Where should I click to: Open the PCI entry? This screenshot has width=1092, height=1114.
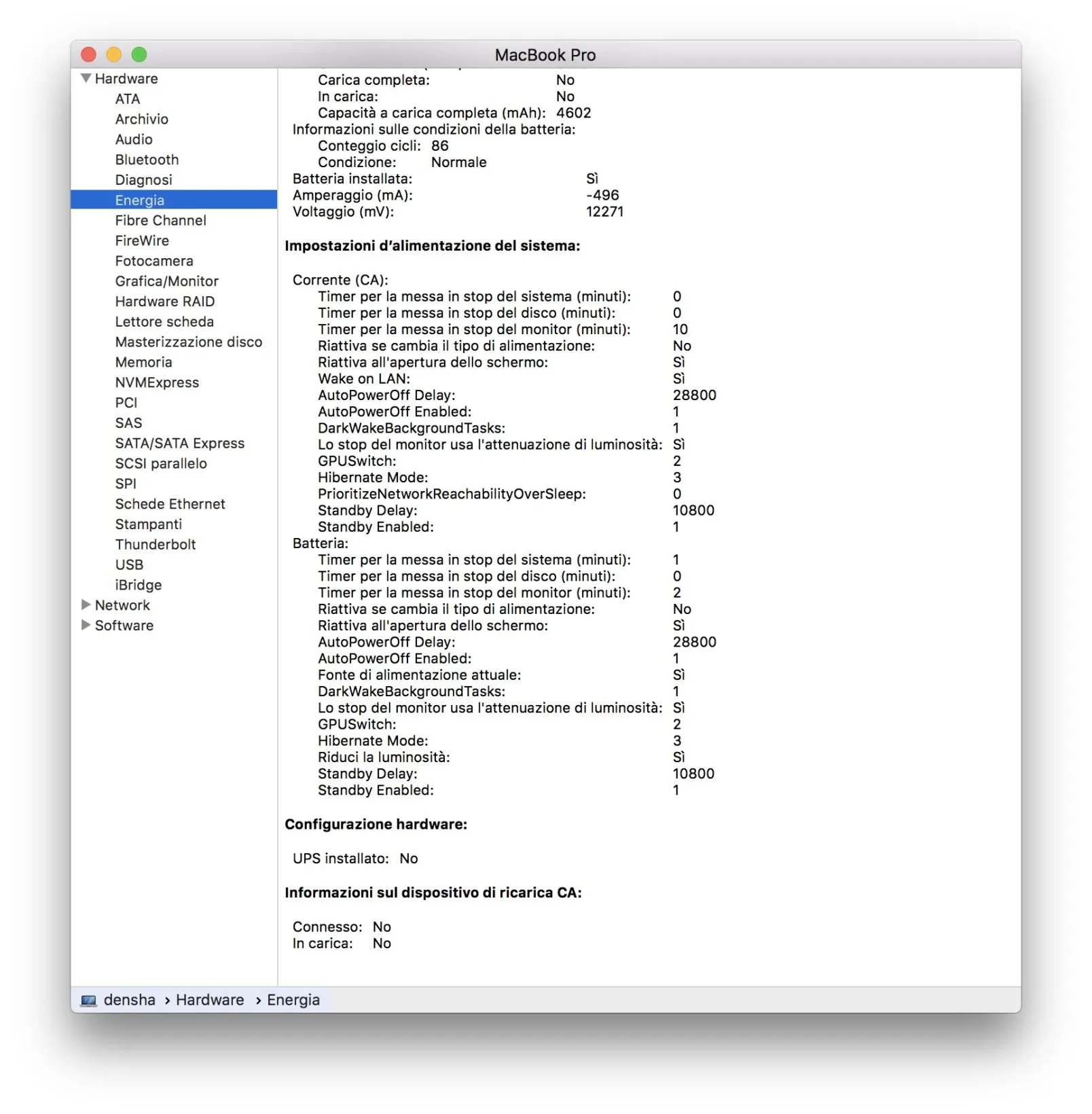126,403
